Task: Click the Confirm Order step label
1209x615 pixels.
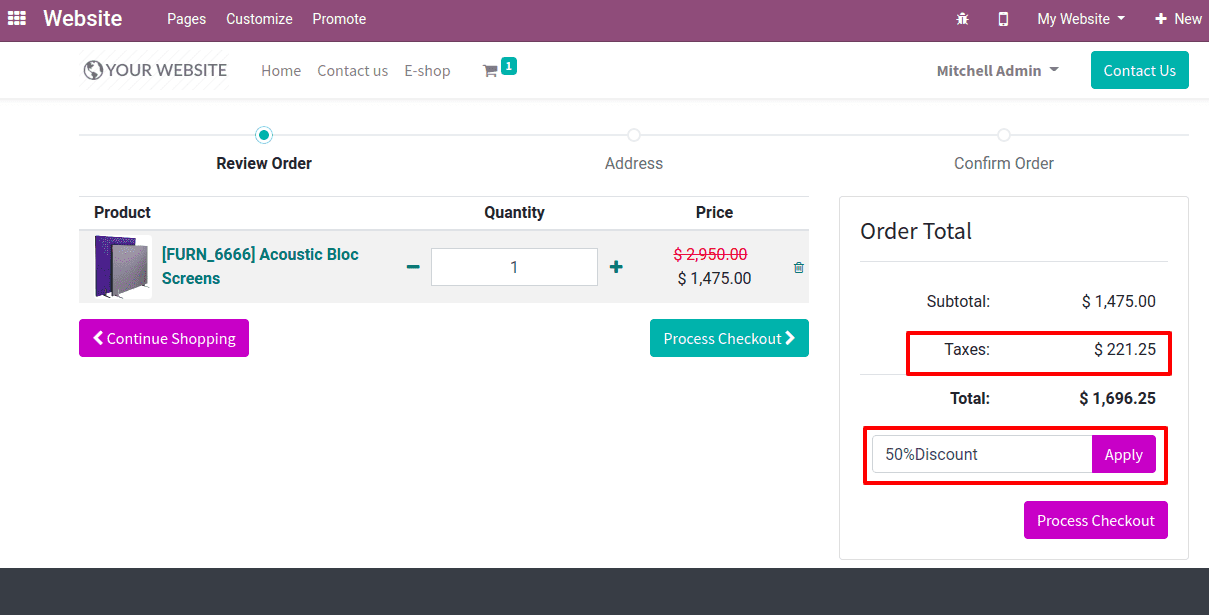Action: (1004, 163)
